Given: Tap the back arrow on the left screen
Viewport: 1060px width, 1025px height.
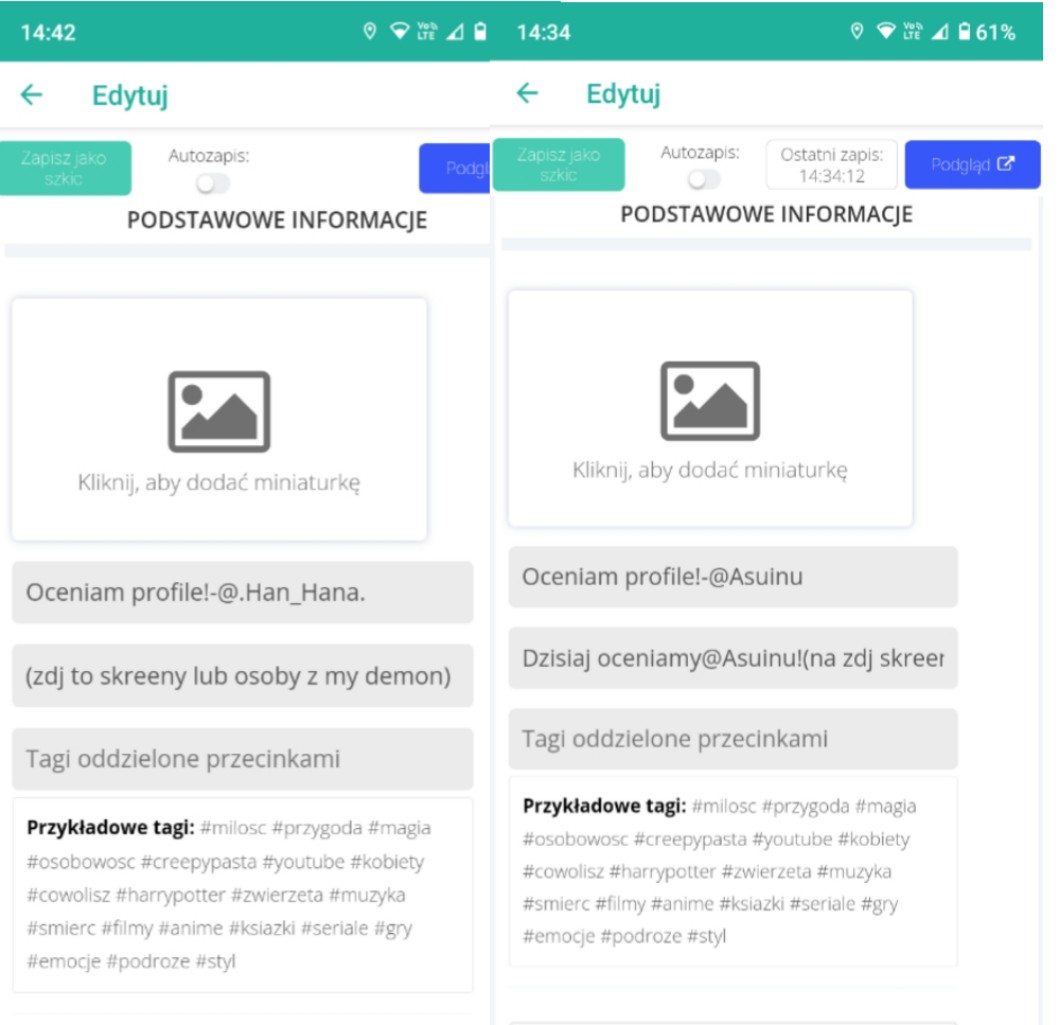Looking at the screenshot, I should click(32, 95).
